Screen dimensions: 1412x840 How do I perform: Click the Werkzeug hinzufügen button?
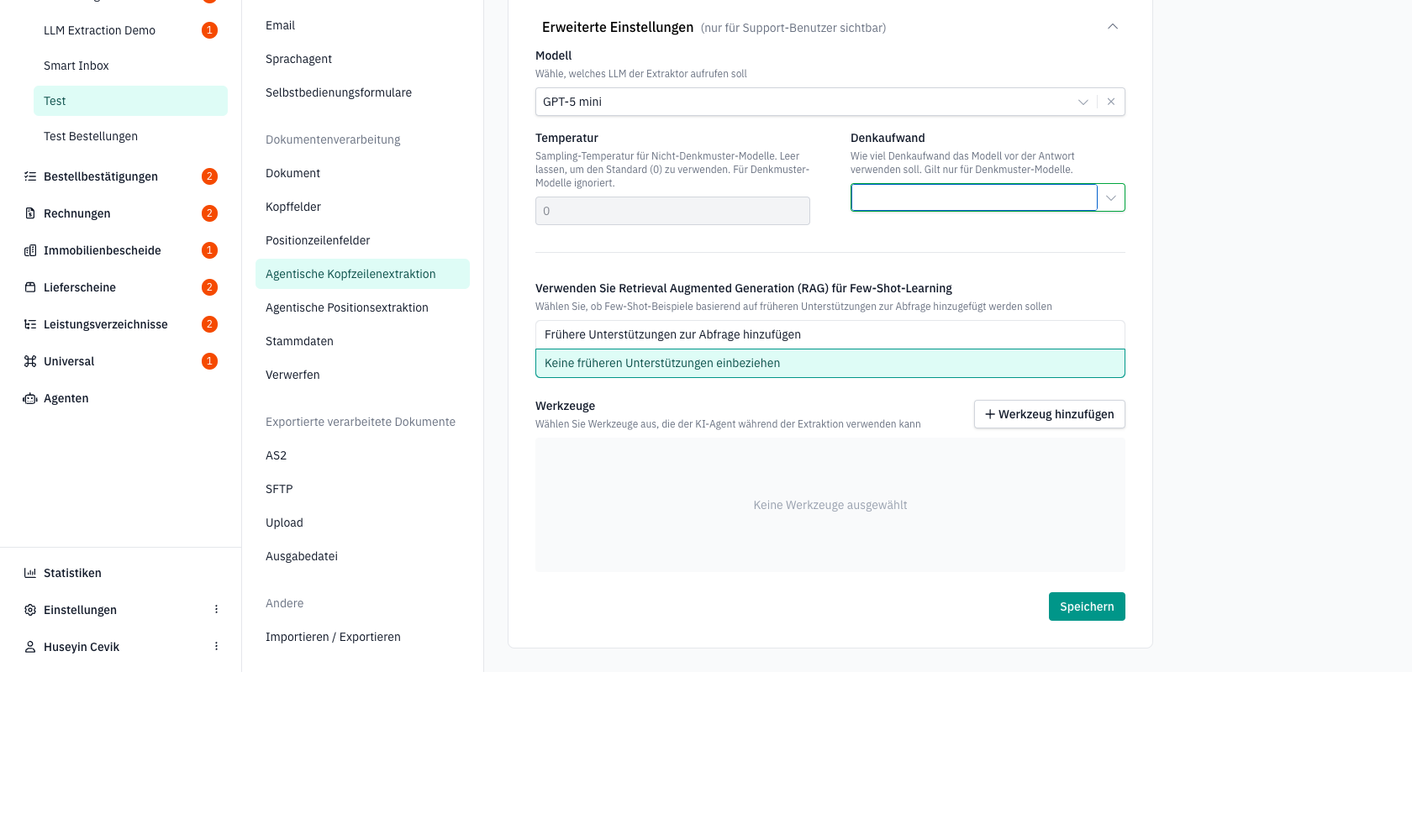(1050, 414)
